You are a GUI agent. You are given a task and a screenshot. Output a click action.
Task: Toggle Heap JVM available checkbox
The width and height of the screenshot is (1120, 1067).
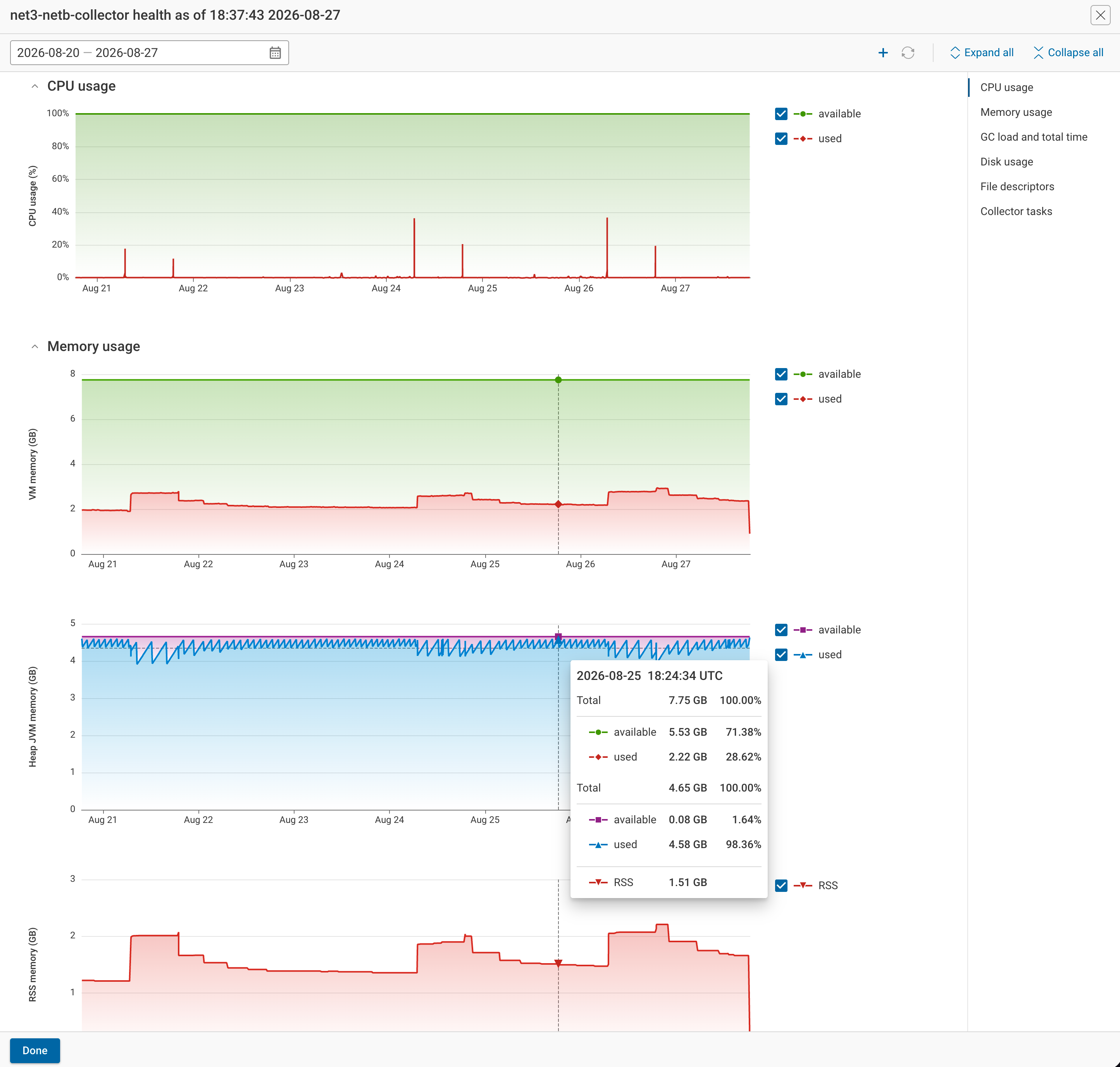pyautogui.click(x=781, y=630)
